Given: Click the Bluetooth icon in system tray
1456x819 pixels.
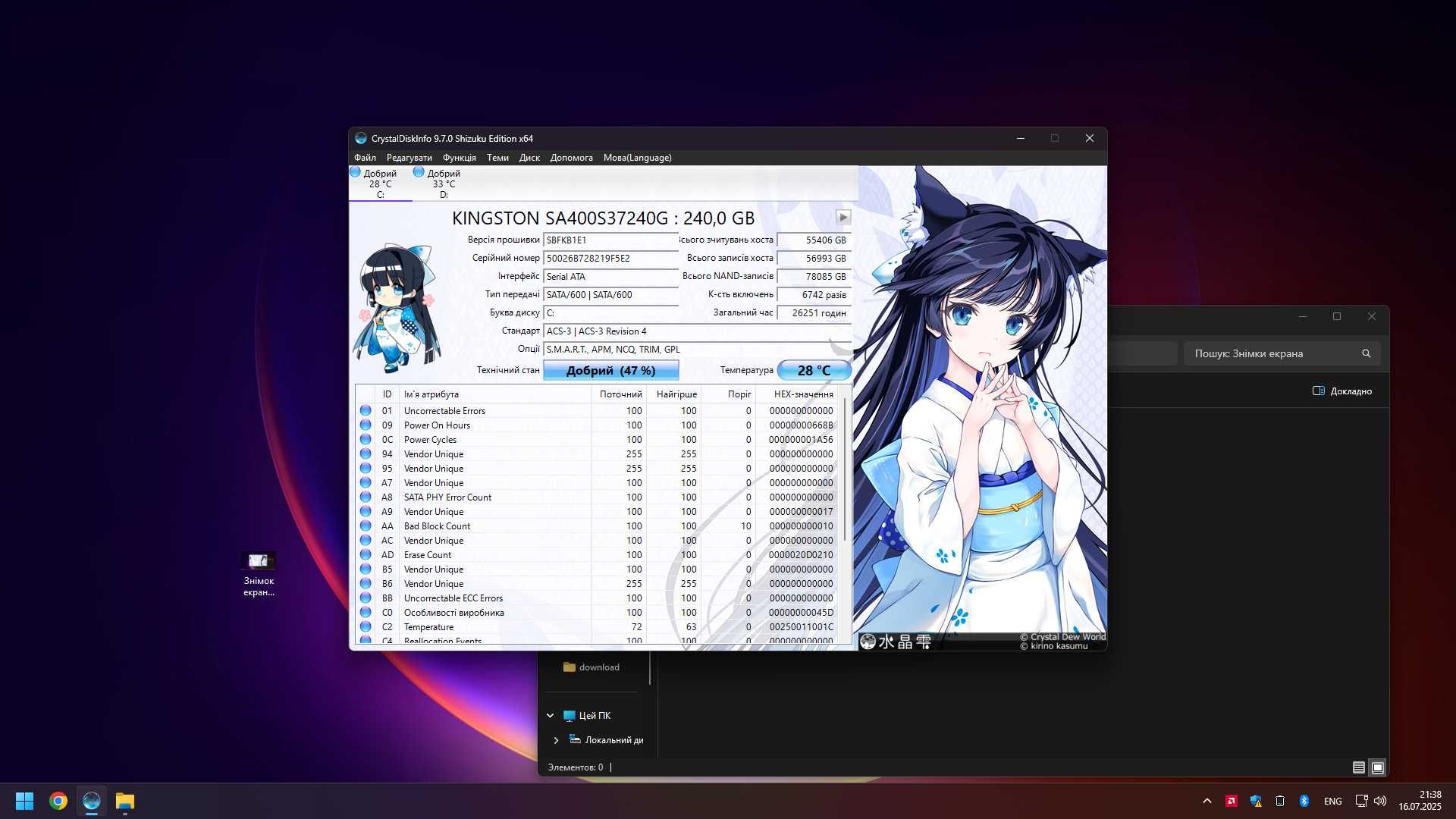Looking at the screenshot, I should [1304, 801].
